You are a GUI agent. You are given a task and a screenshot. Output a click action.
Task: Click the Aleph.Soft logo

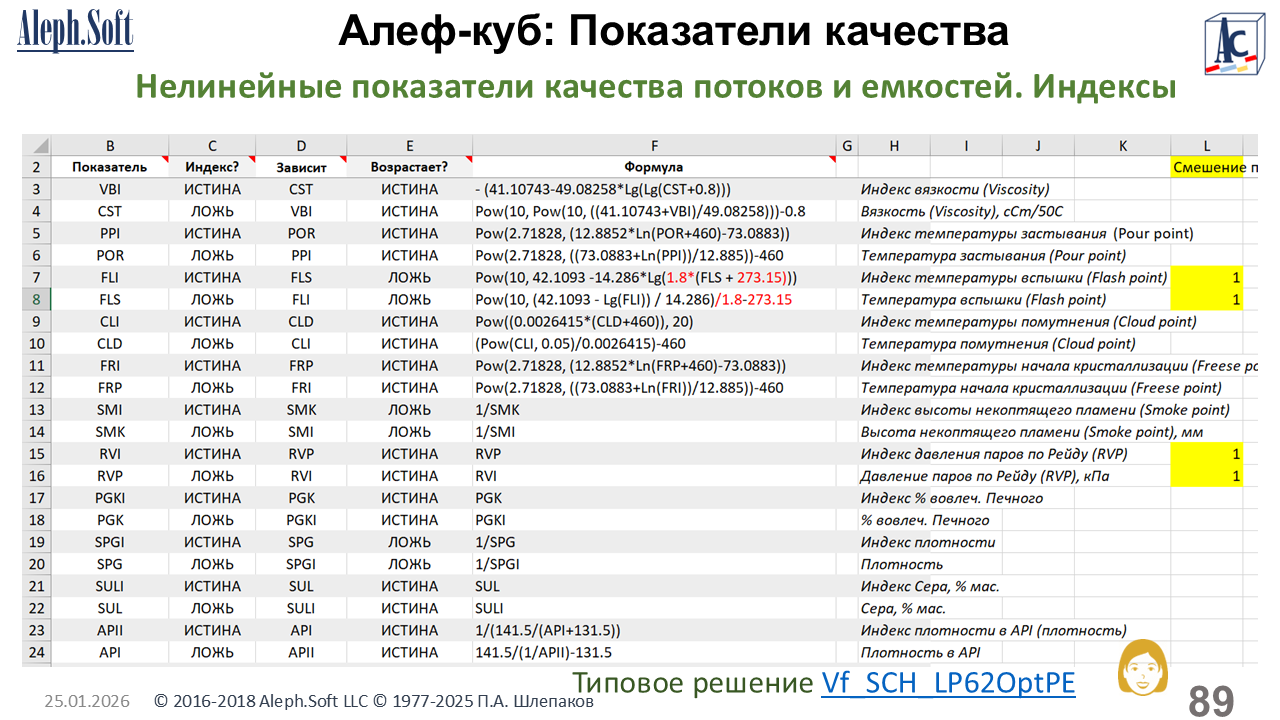75,33
